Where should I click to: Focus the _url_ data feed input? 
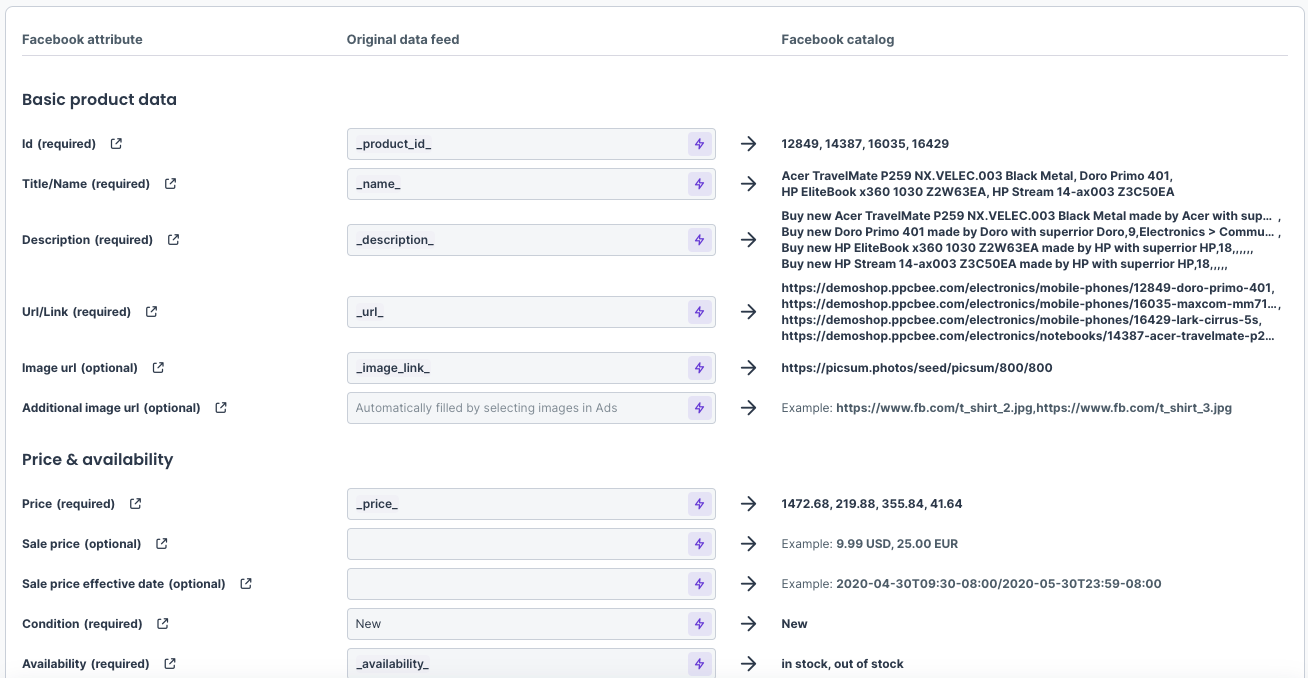(515, 312)
